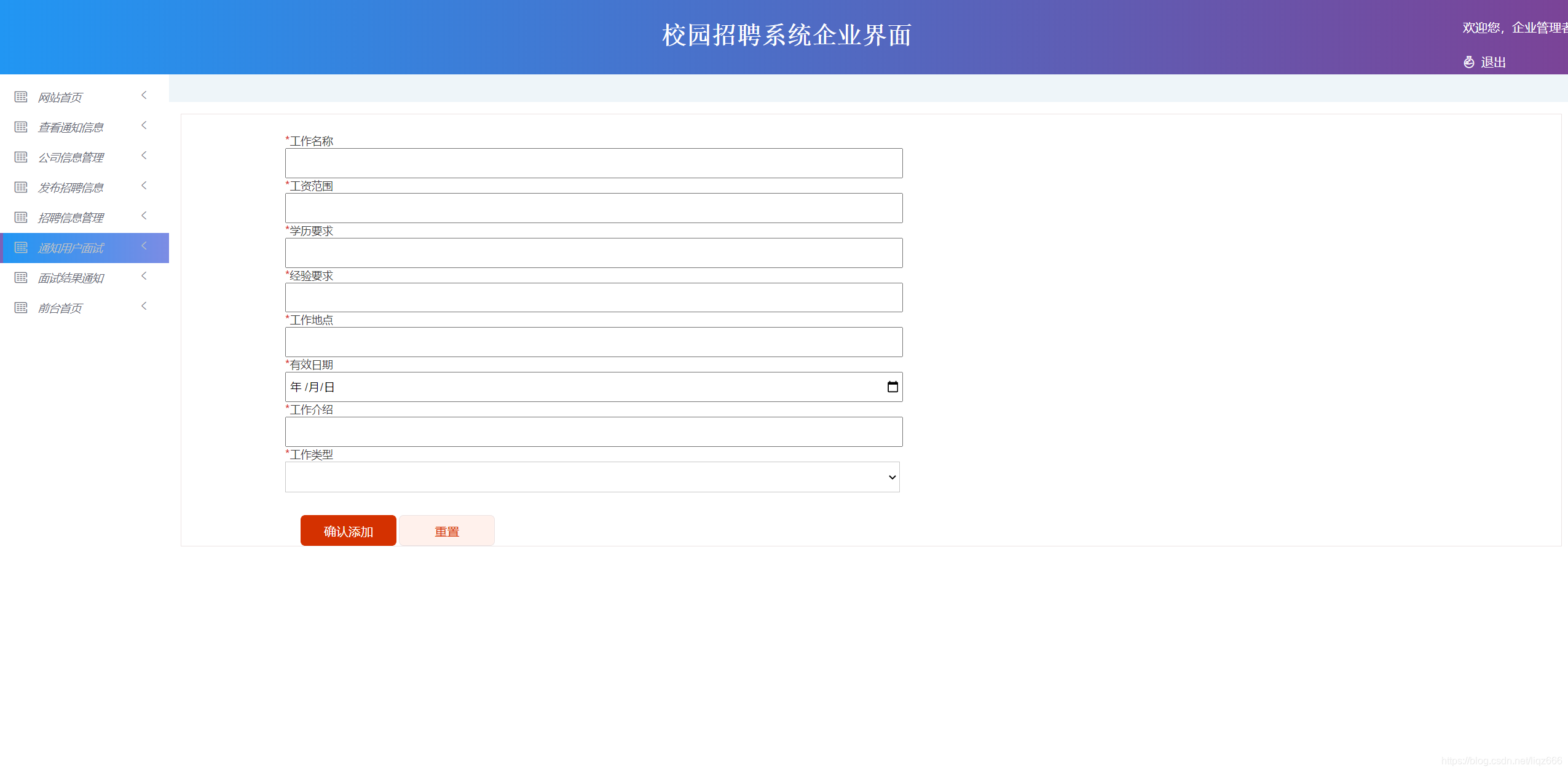Open the calendar picker in 有效日期 field
1568x772 pixels.
point(892,387)
